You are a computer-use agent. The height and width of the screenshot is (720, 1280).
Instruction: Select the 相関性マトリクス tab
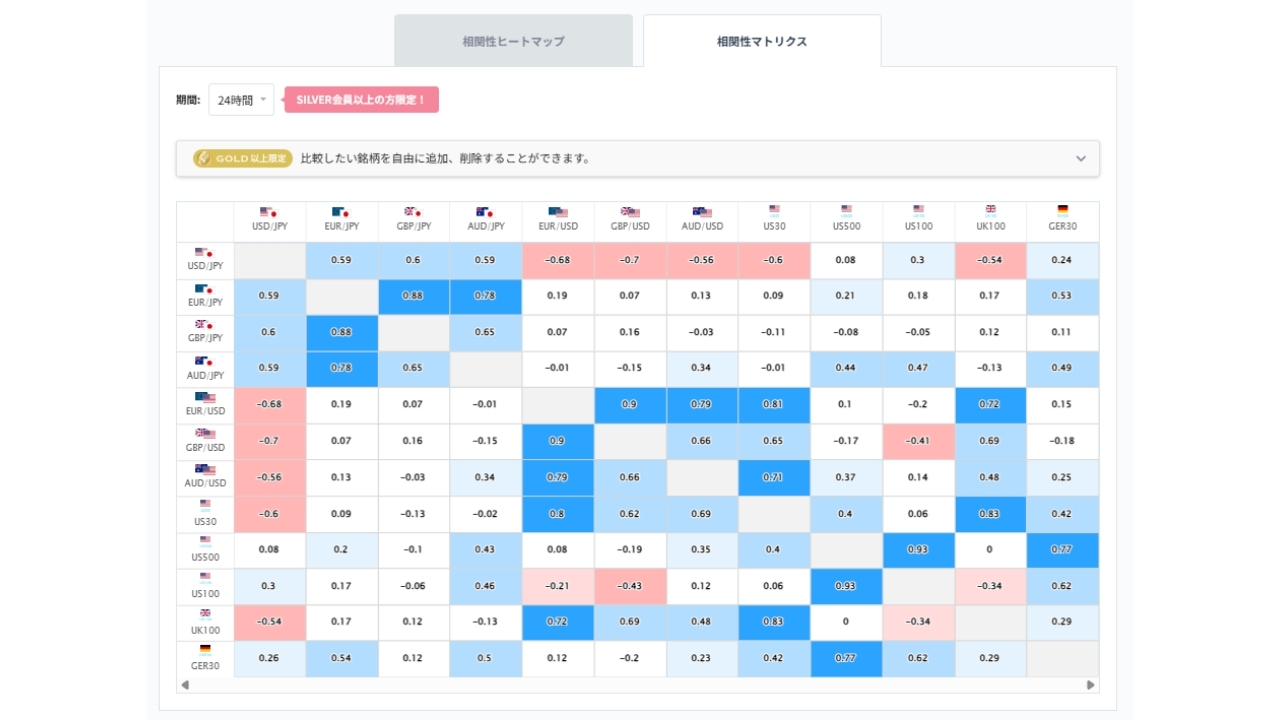click(x=762, y=41)
